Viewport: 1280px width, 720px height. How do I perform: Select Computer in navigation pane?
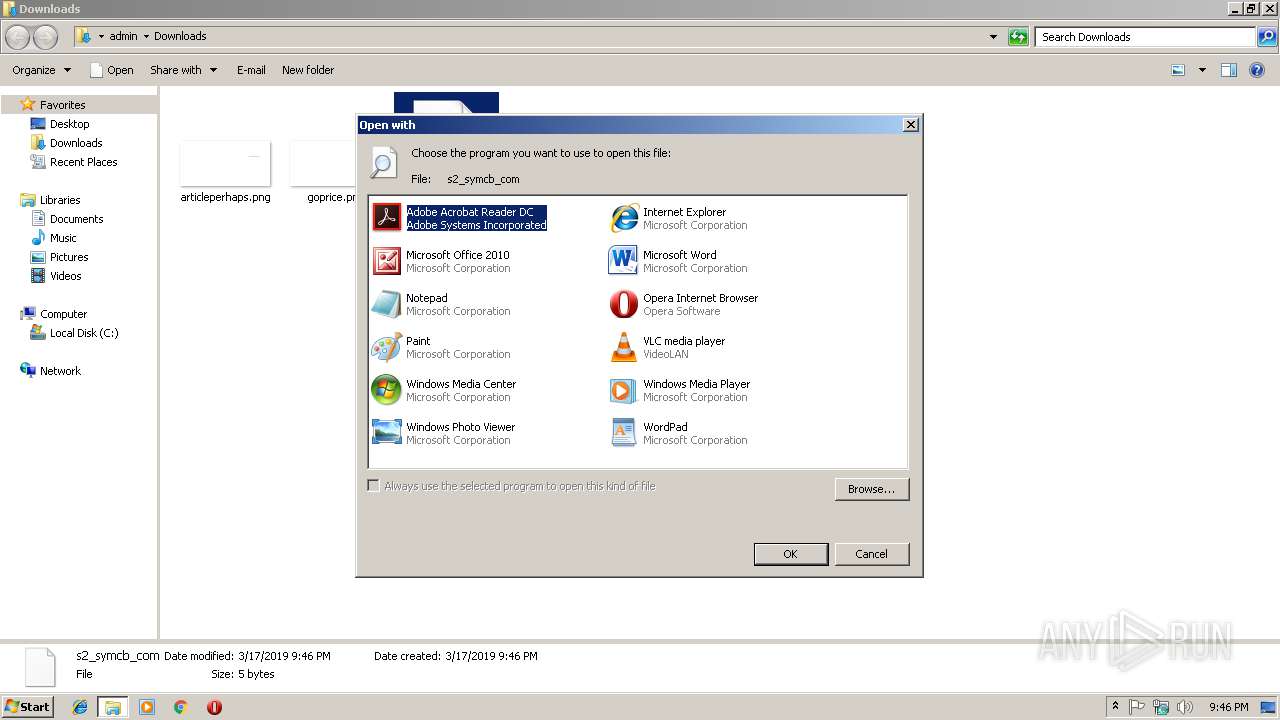[x=63, y=314]
